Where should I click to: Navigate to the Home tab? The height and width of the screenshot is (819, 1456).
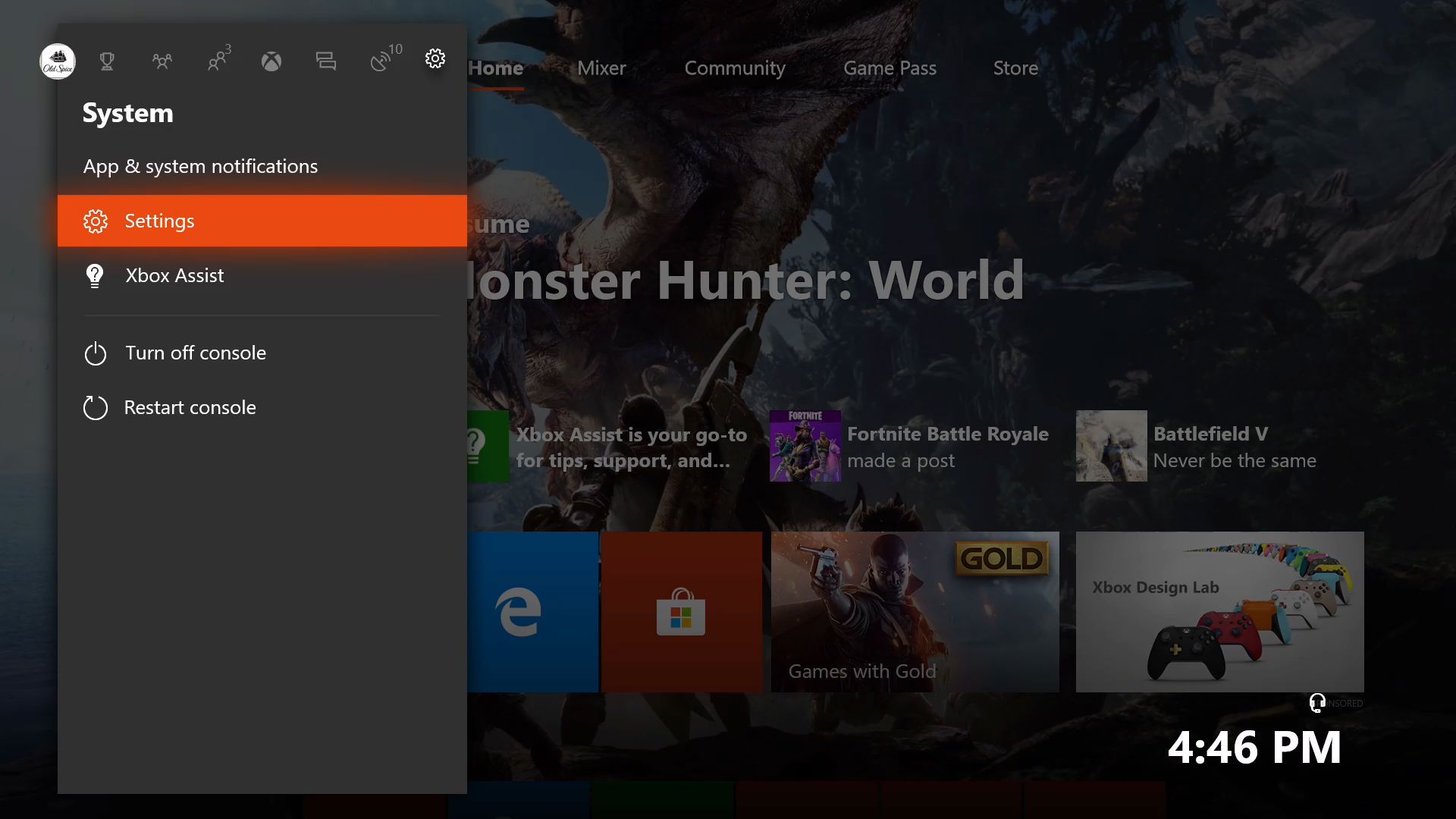pos(496,67)
